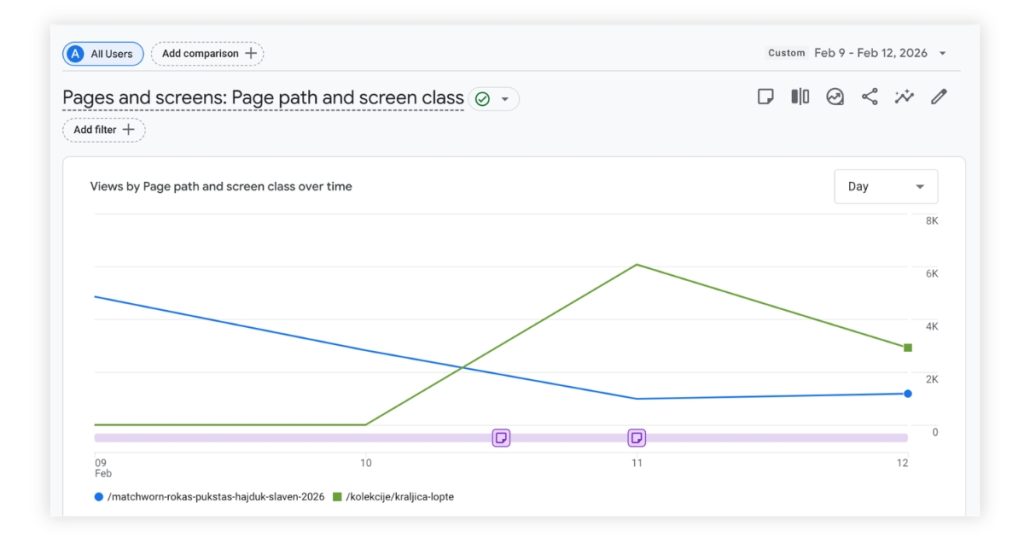
Task: Toggle the /kolekcije/kraljica-lopte legend series
Action: [393, 496]
